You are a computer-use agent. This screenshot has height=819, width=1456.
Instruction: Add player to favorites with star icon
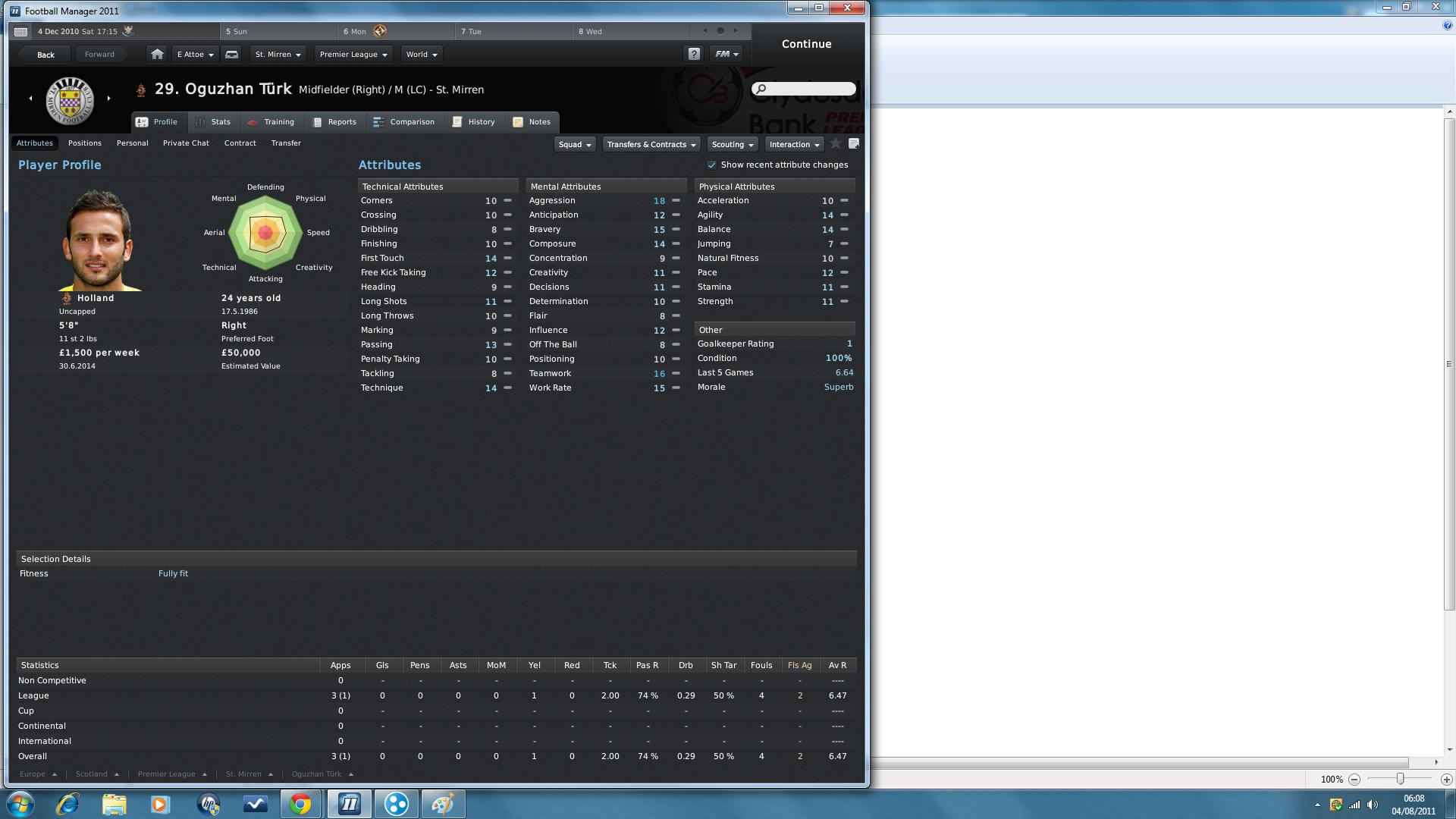(x=836, y=143)
